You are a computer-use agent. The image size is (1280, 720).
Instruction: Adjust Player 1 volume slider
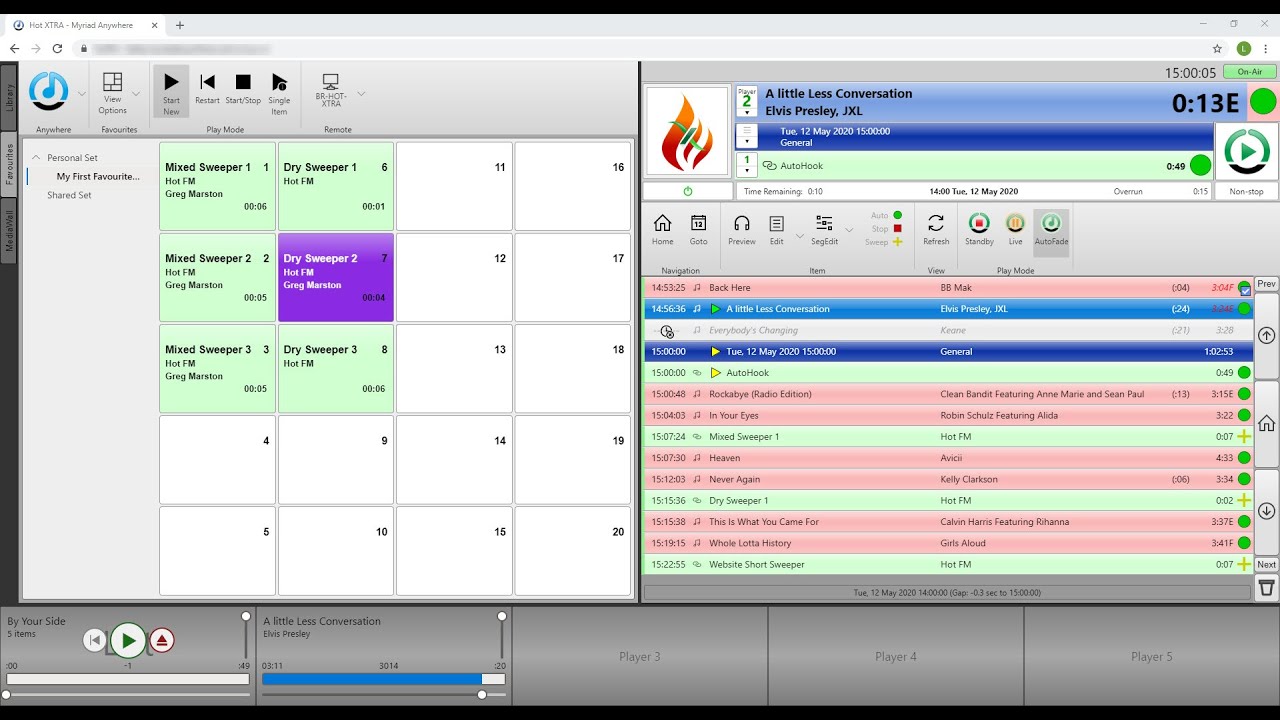click(x=246, y=617)
